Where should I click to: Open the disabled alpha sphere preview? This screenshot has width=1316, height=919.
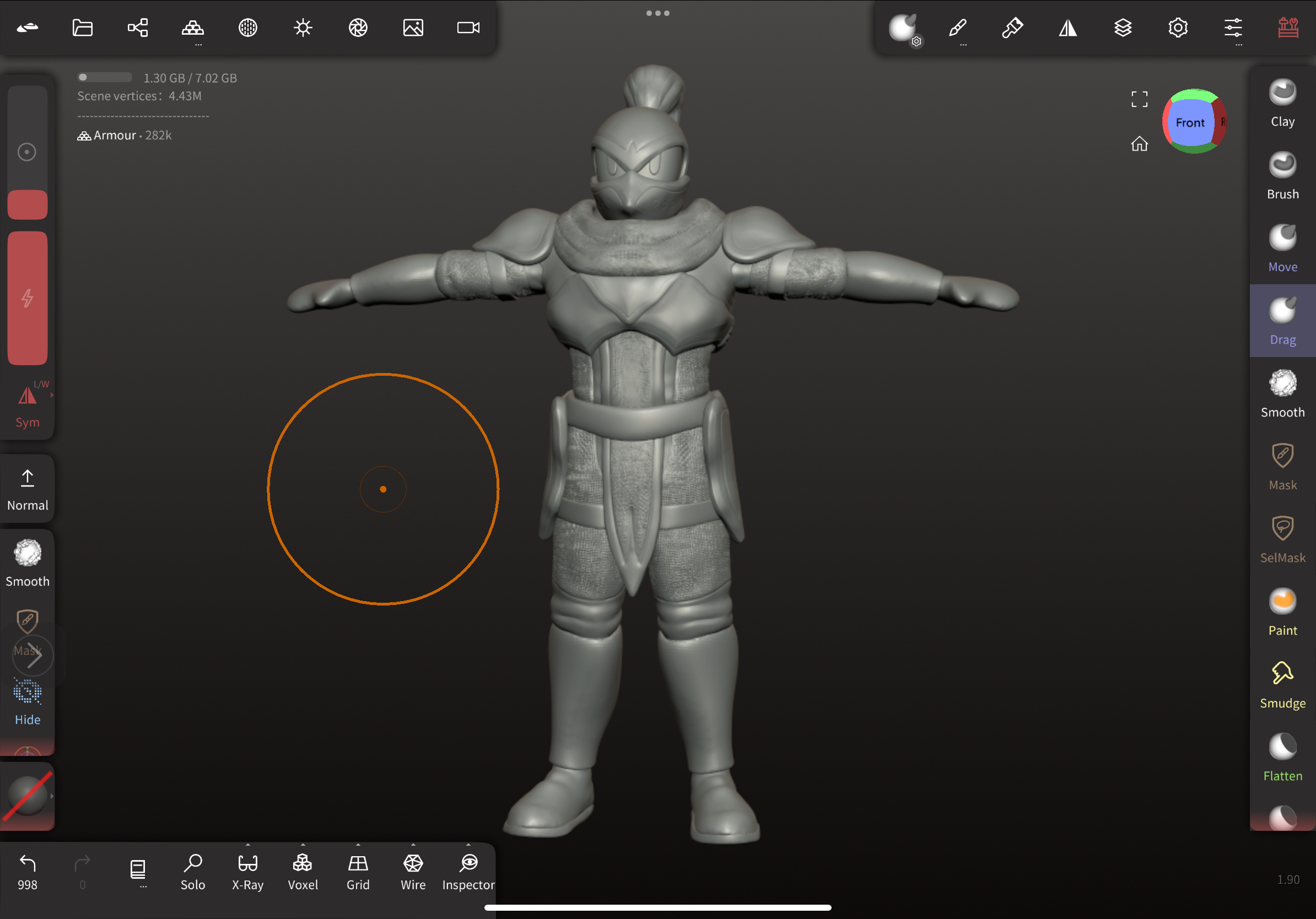tap(28, 796)
